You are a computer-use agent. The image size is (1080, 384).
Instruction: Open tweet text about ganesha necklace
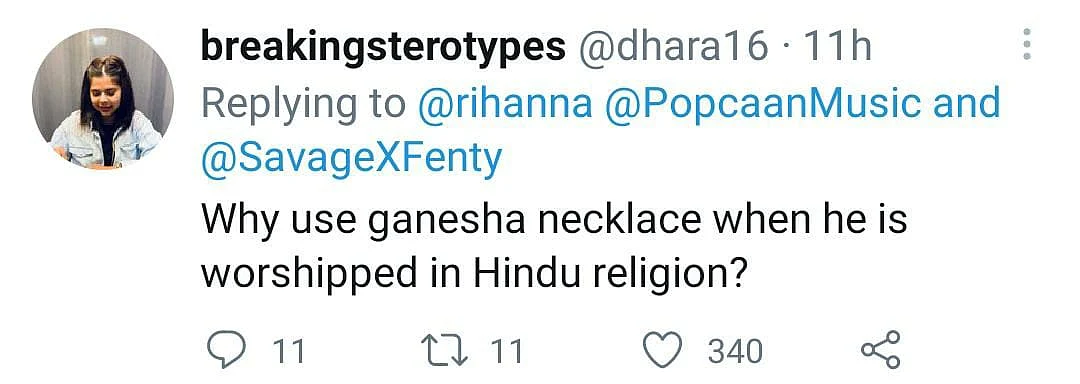point(554,247)
